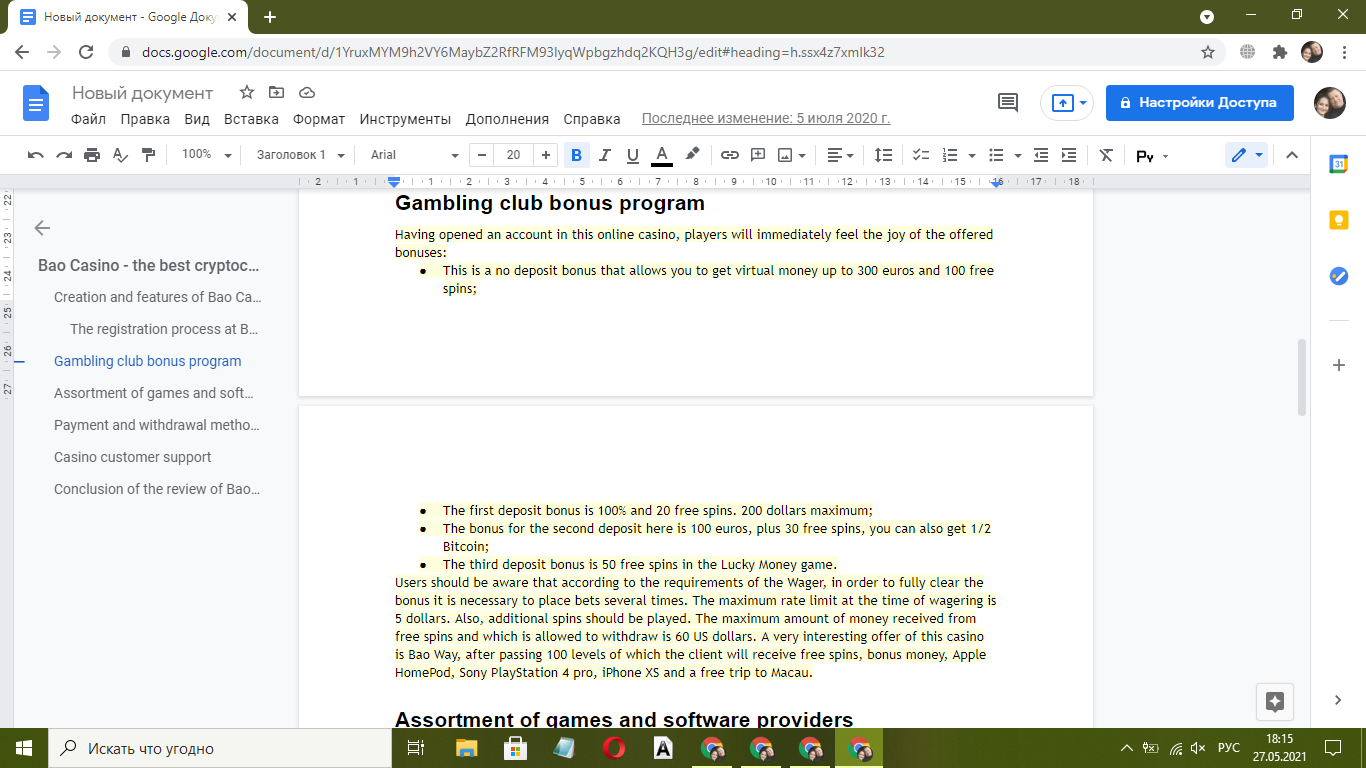Screen dimensions: 1366x768
Task: Open Последнее изменение revision history link
Action: click(766, 118)
